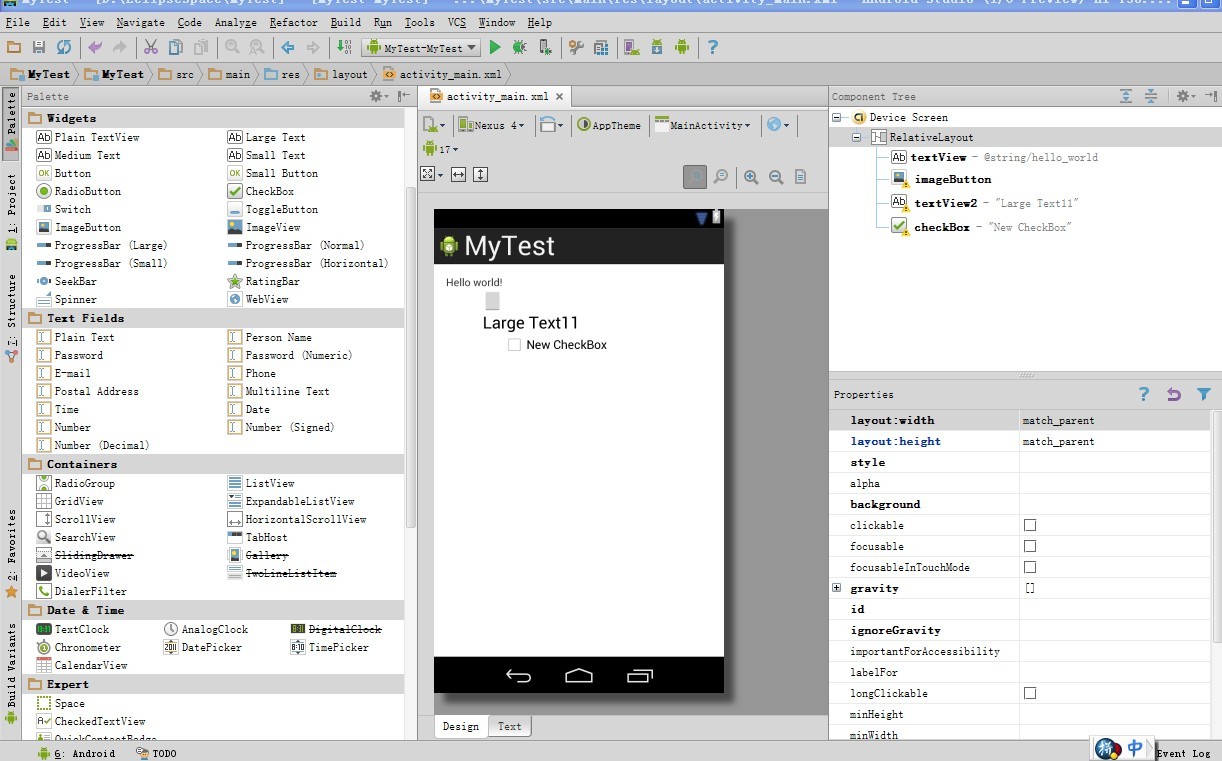Open the Android Device Monitor icon
This screenshot has height=761, width=1222.
coord(682,47)
